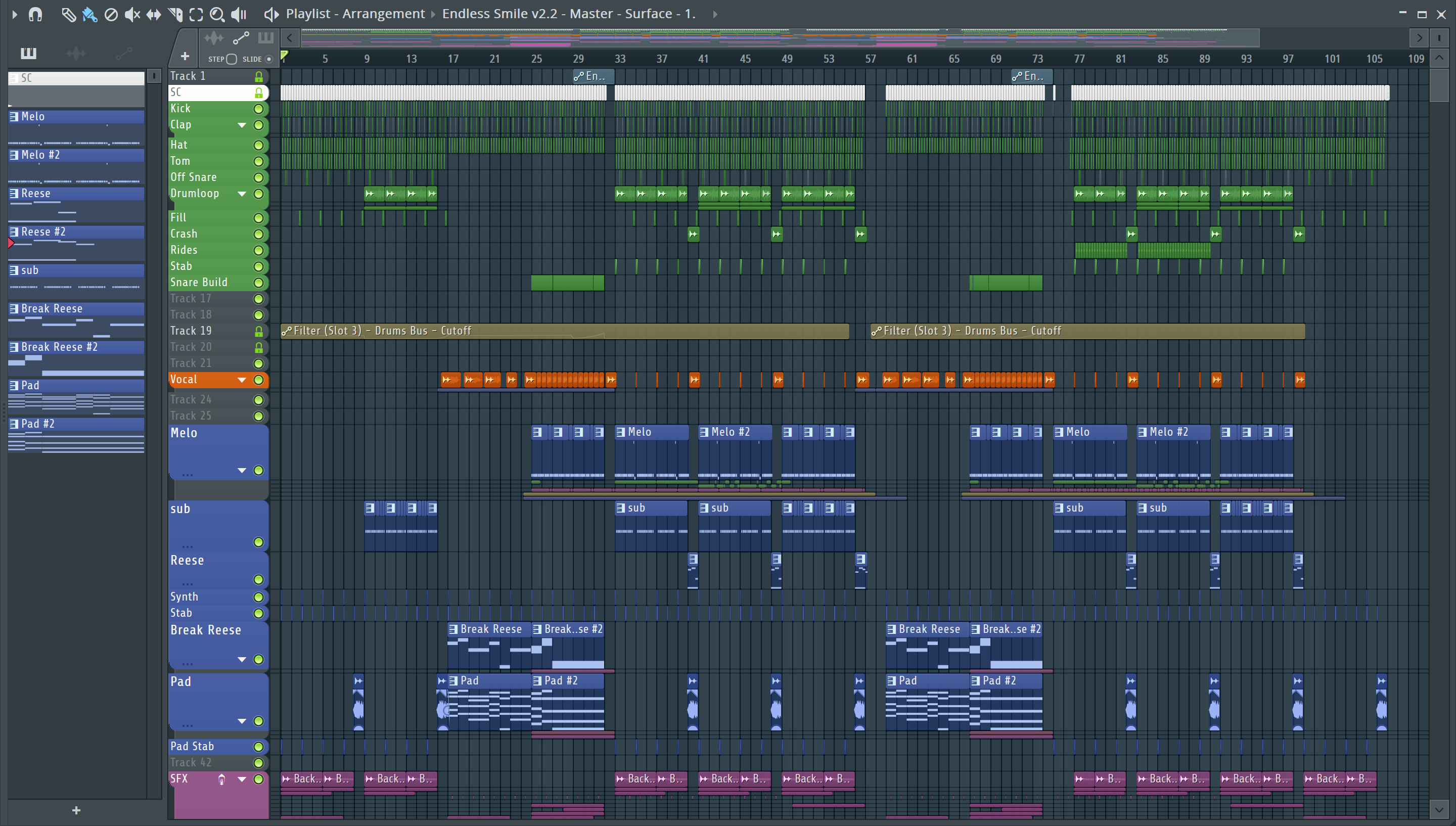The width and height of the screenshot is (1456, 826).
Task: Collapse the Pad track group
Action: (x=242, y=721)
